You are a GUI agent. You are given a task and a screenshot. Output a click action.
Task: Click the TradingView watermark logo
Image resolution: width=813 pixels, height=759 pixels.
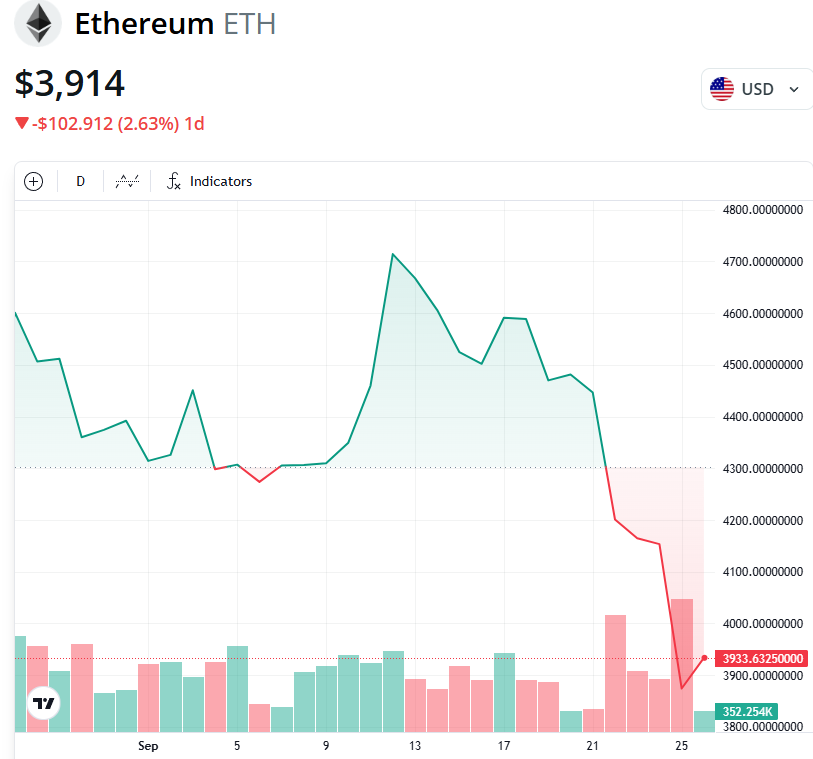(42, 703)
